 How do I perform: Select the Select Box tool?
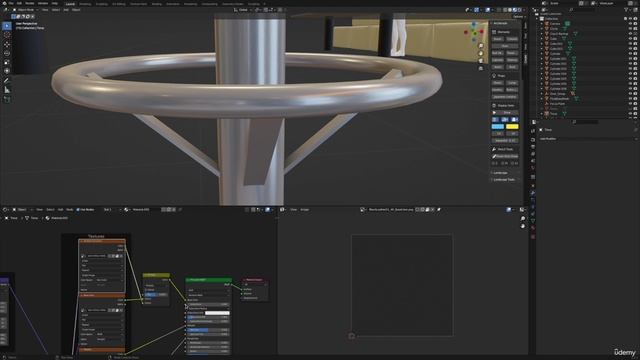(7, 26)
